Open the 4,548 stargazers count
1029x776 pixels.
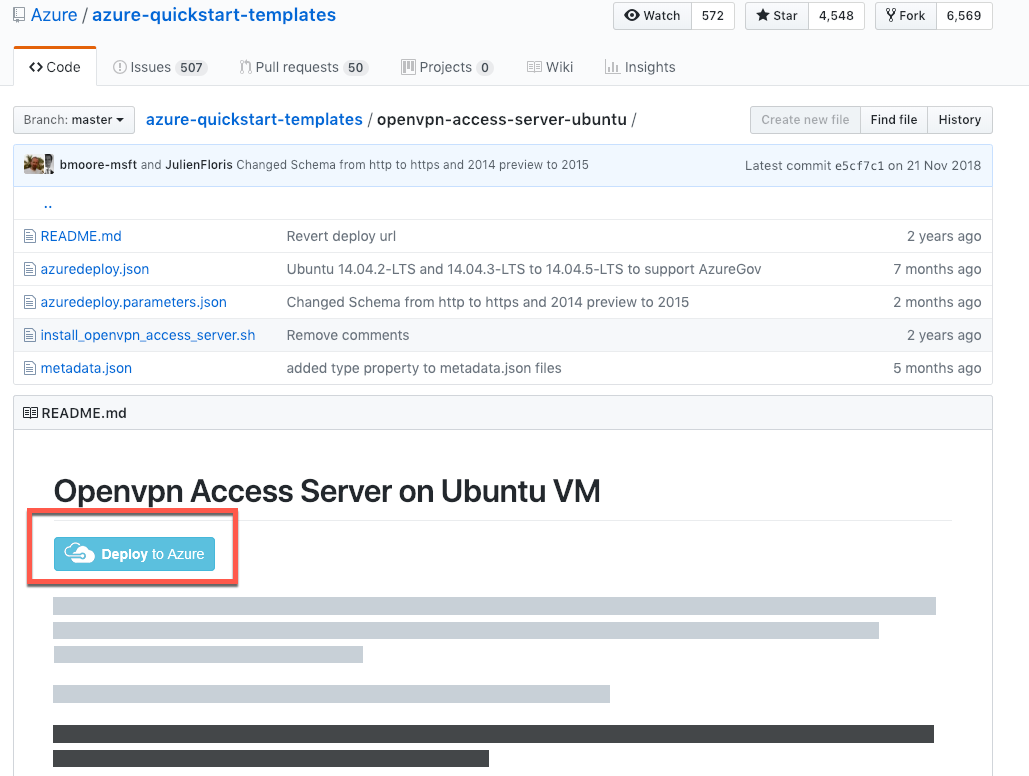coord(836,16)
